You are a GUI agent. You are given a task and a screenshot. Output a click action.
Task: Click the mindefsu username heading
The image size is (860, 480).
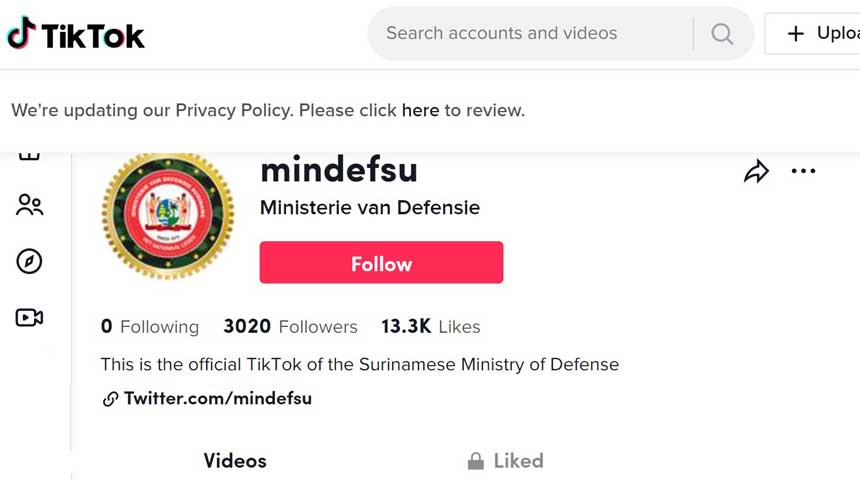(x=338, y=170)
